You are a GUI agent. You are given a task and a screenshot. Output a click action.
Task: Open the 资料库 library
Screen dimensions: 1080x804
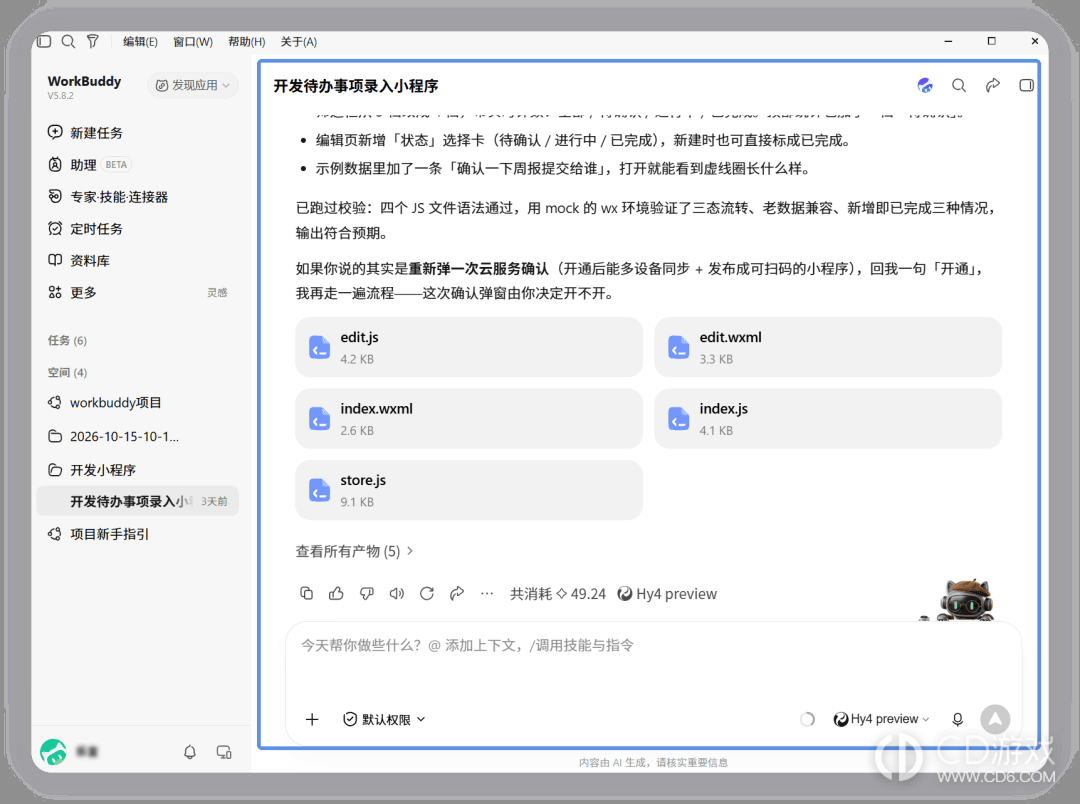pyautogui.click(x=79, y=260)
